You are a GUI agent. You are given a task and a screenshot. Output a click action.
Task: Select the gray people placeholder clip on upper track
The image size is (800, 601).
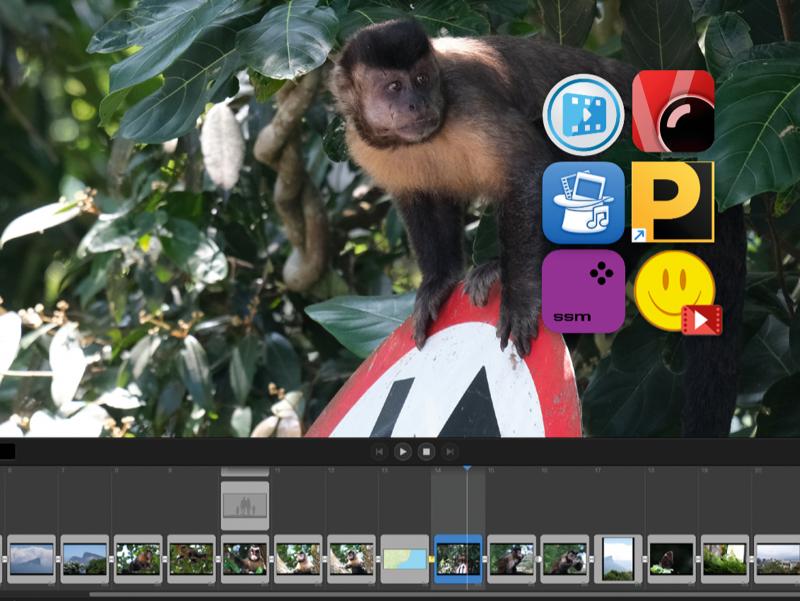(245, 505)
